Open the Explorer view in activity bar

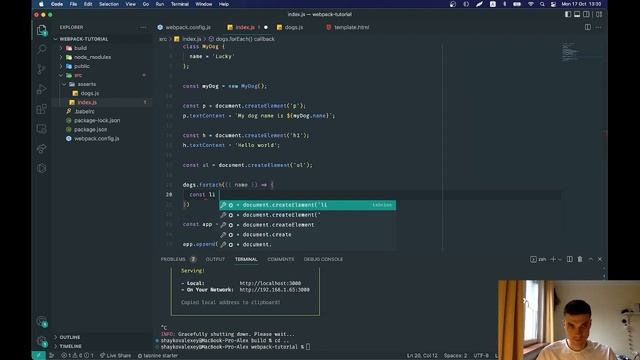click(42, 30)
